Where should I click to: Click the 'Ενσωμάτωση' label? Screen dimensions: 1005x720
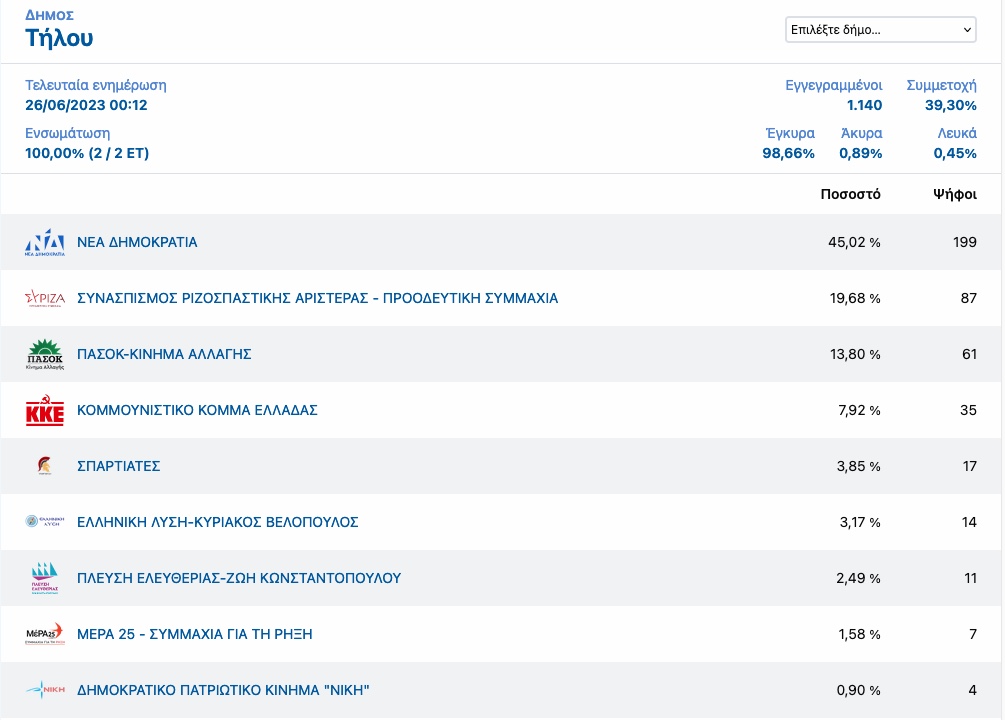click(67, 133)
